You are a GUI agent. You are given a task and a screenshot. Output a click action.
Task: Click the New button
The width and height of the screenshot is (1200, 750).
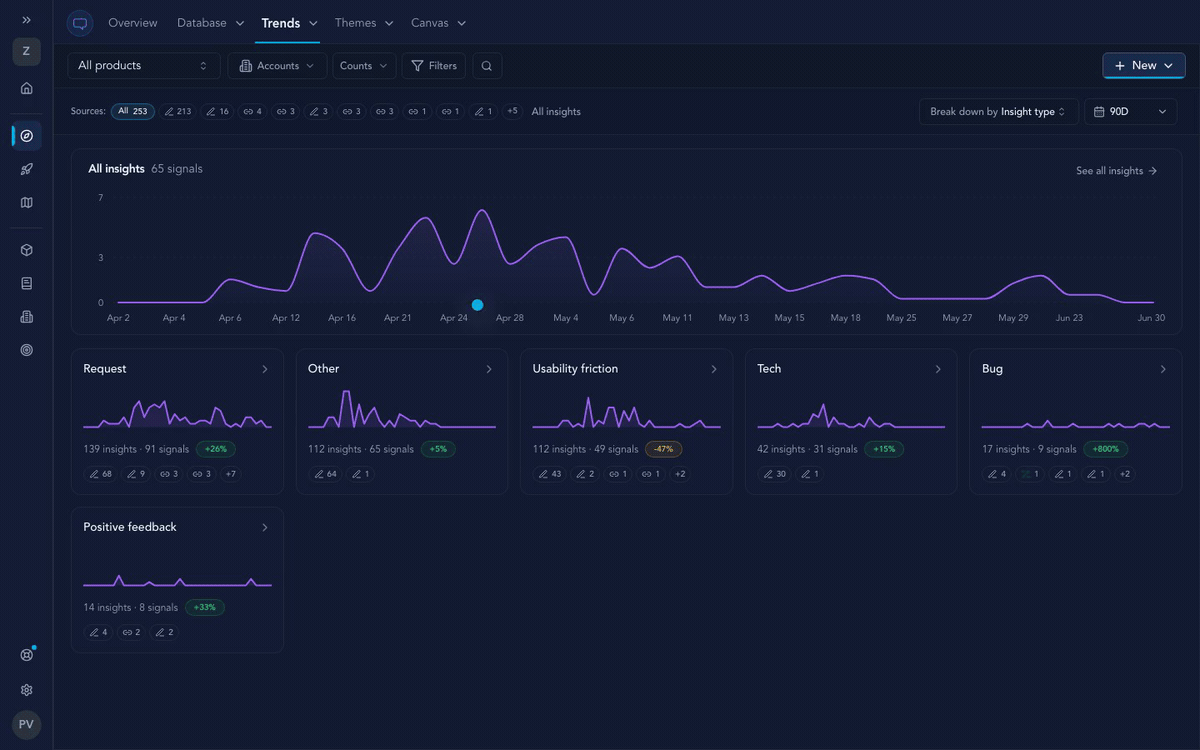(x=1144, y=66)
